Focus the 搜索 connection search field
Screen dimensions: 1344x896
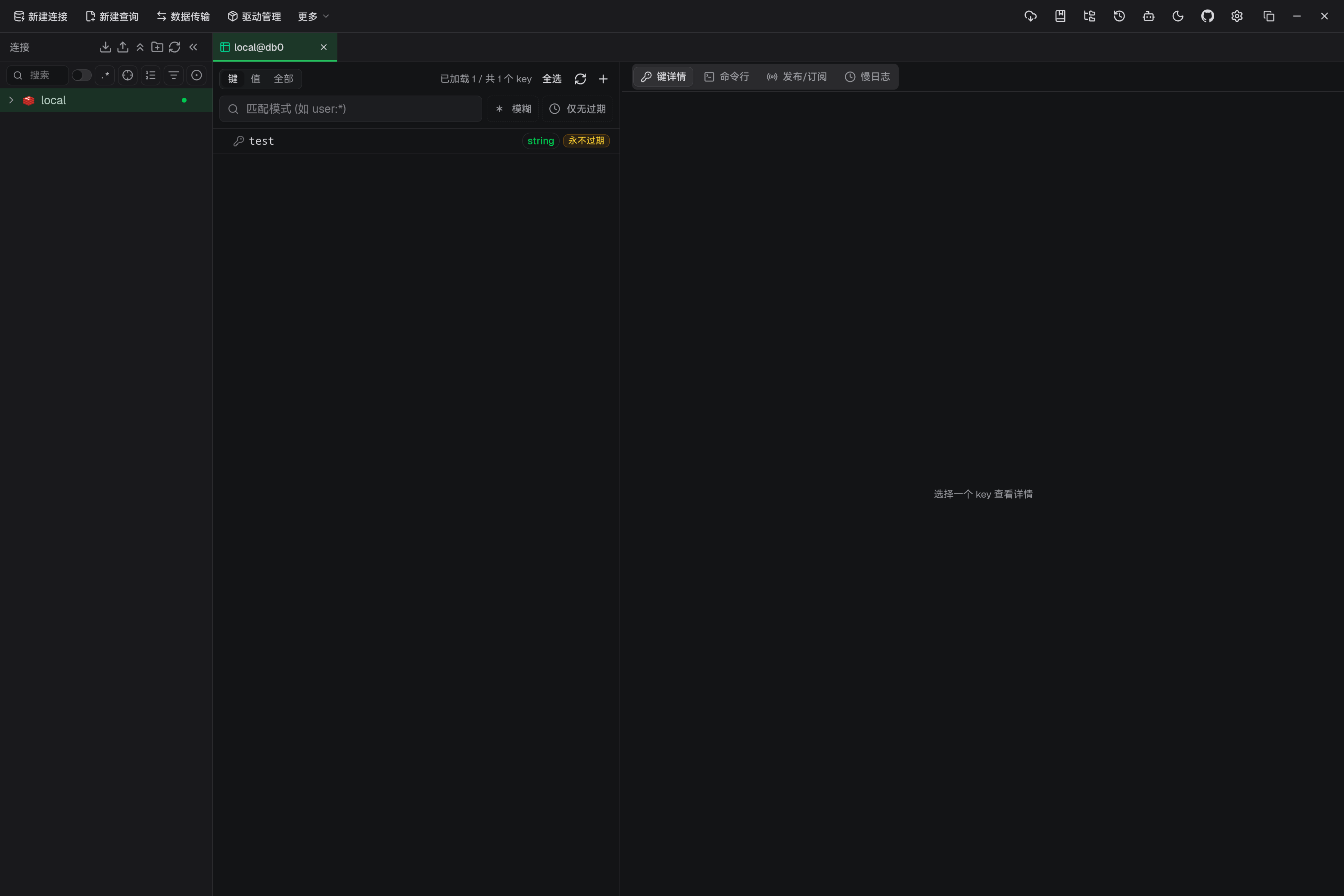click(x=38, y=76)
